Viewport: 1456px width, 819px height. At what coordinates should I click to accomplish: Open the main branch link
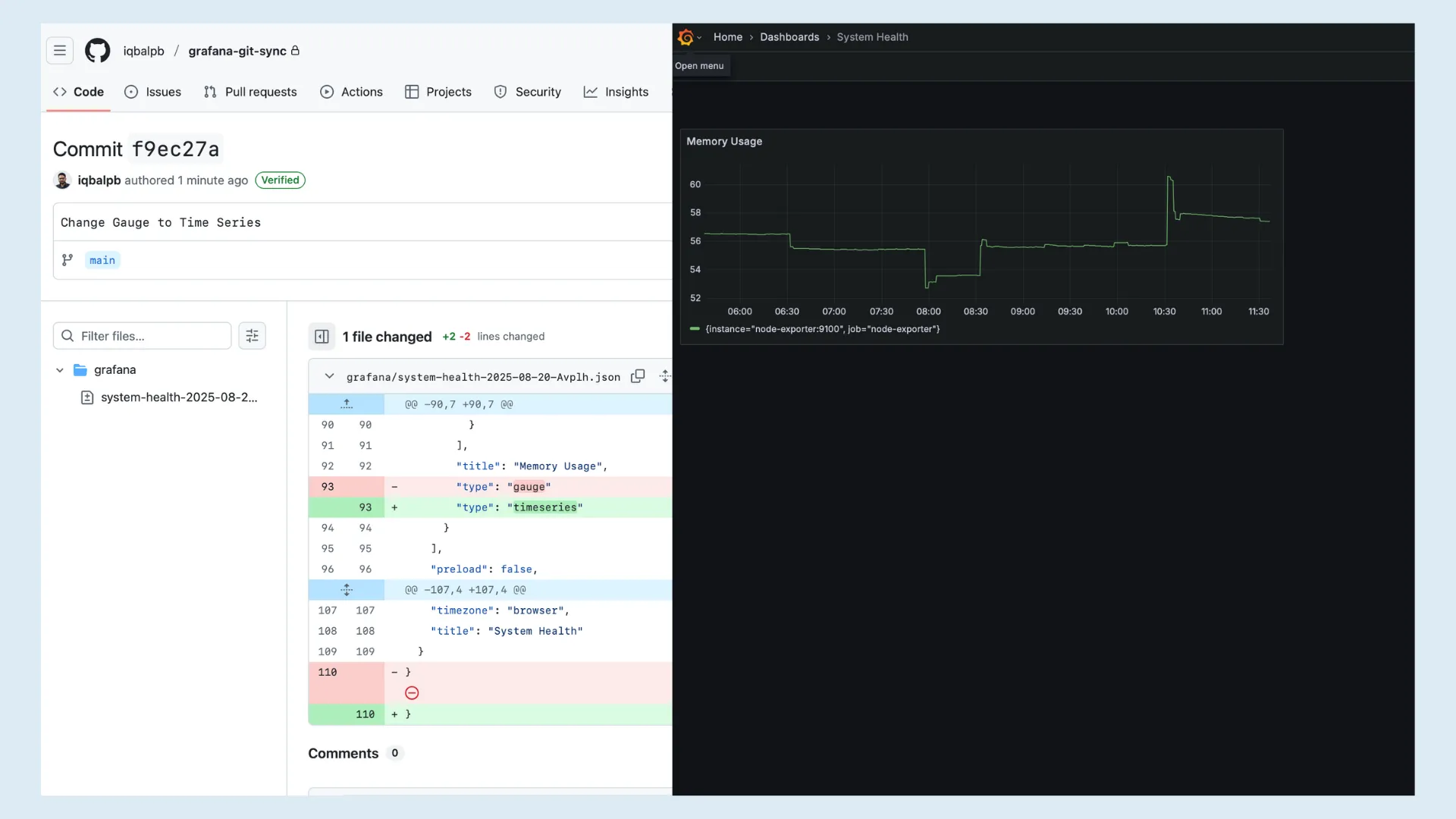pos(102,260)
